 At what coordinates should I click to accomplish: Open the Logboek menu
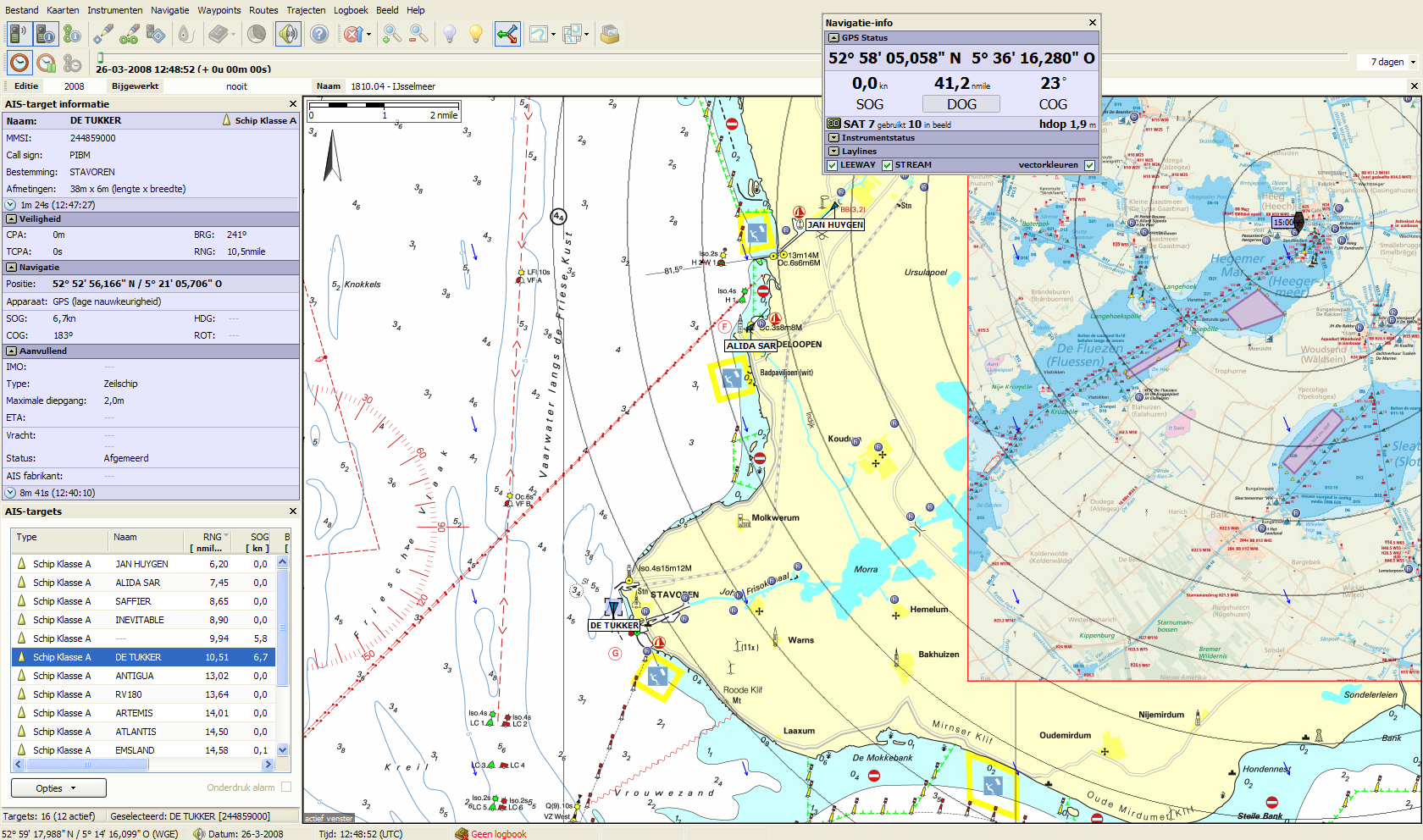click(x=351, y=10)
